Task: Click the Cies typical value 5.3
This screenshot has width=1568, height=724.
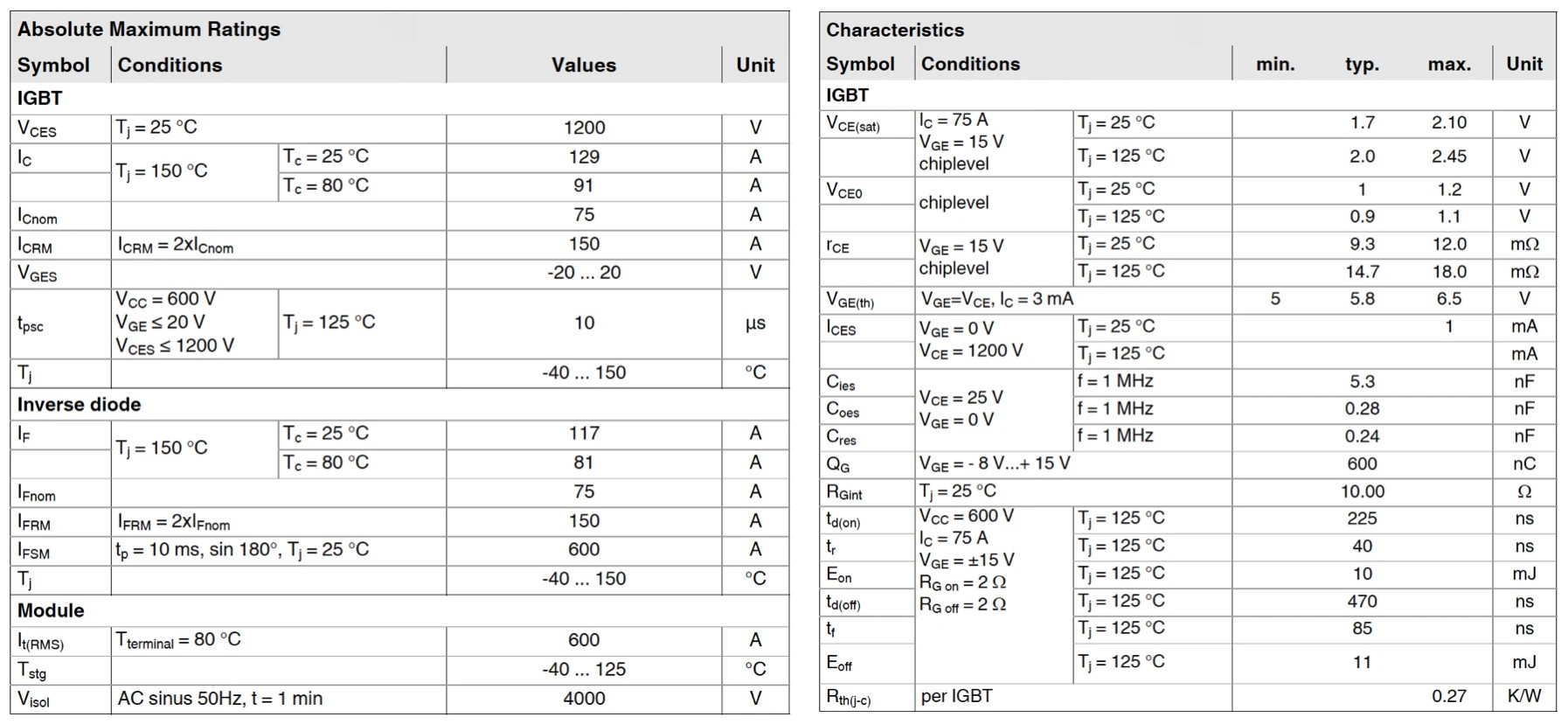Action: coord(1362,381)
